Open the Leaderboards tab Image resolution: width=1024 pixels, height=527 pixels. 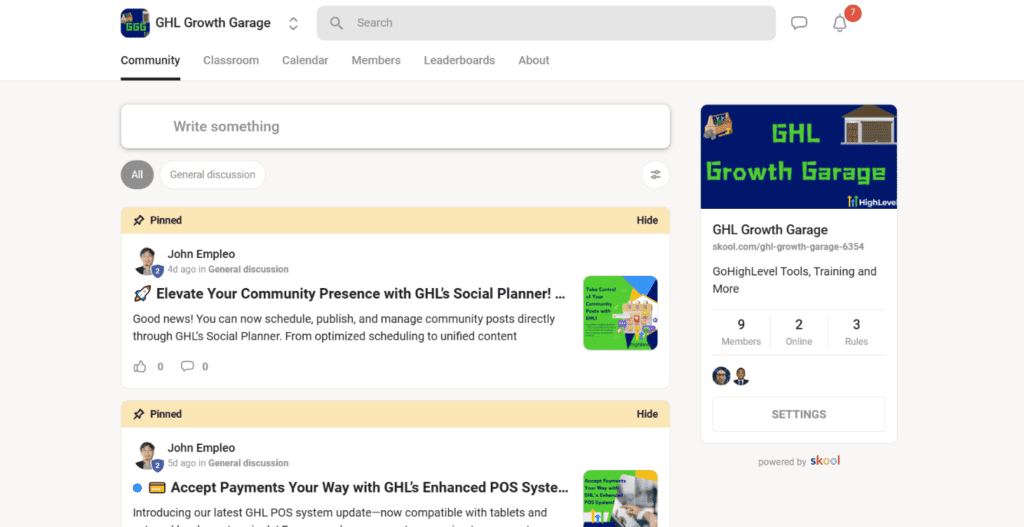coord(459,60)
